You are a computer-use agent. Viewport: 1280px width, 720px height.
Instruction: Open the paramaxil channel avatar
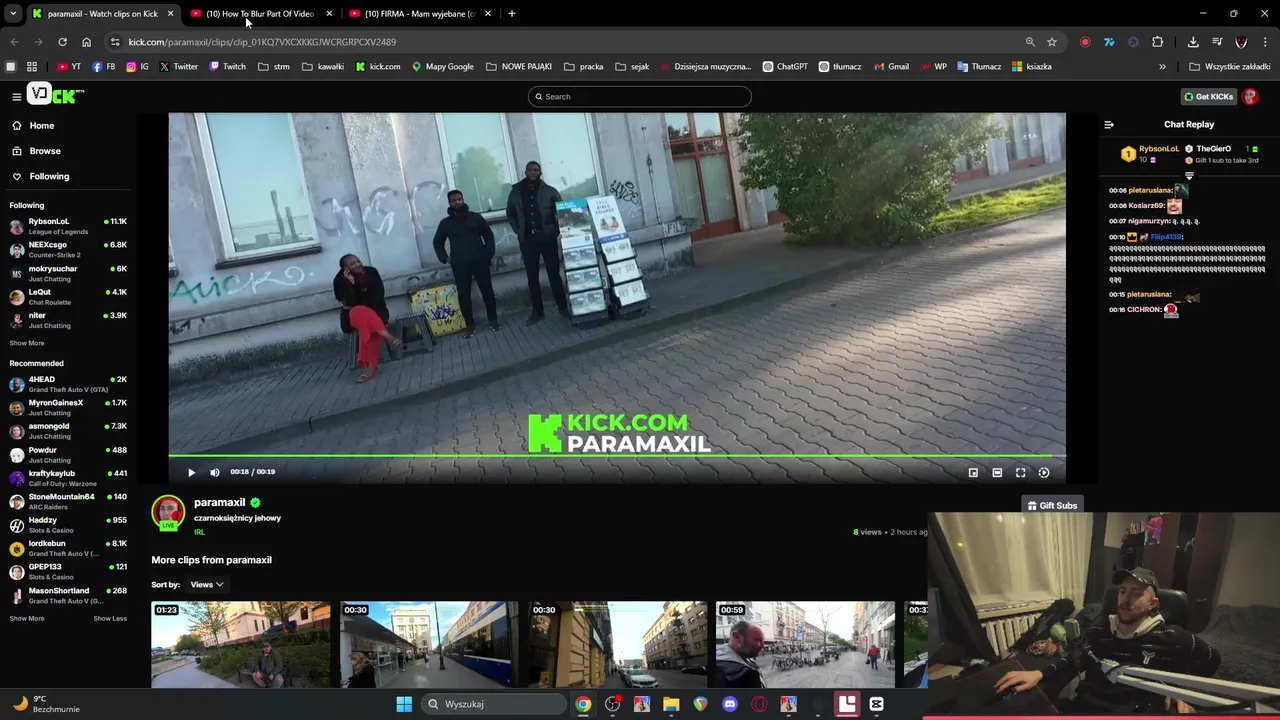point(168,512)
